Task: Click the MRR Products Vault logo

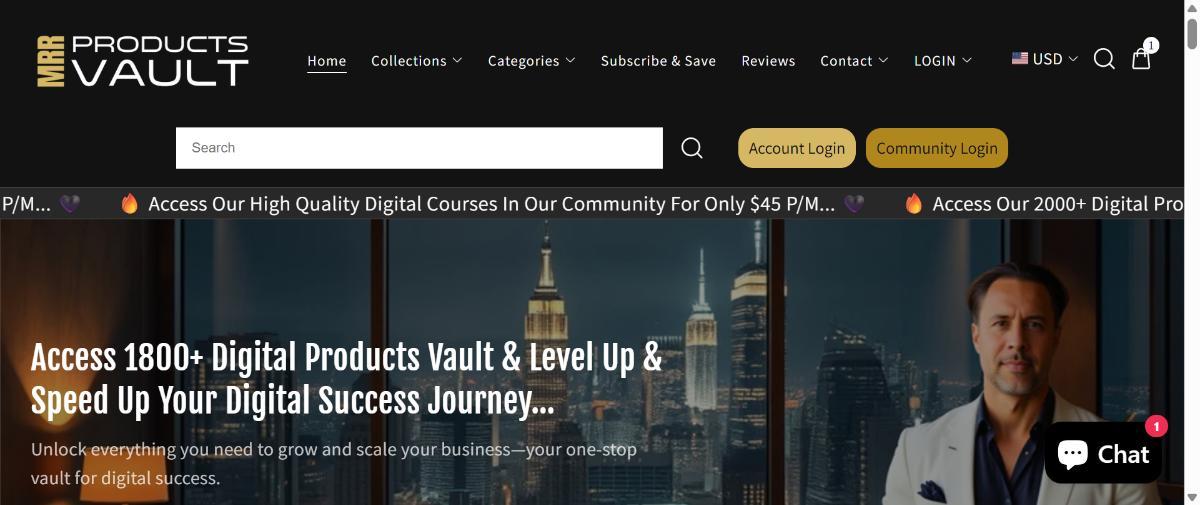Action: (x=143, y=60)
